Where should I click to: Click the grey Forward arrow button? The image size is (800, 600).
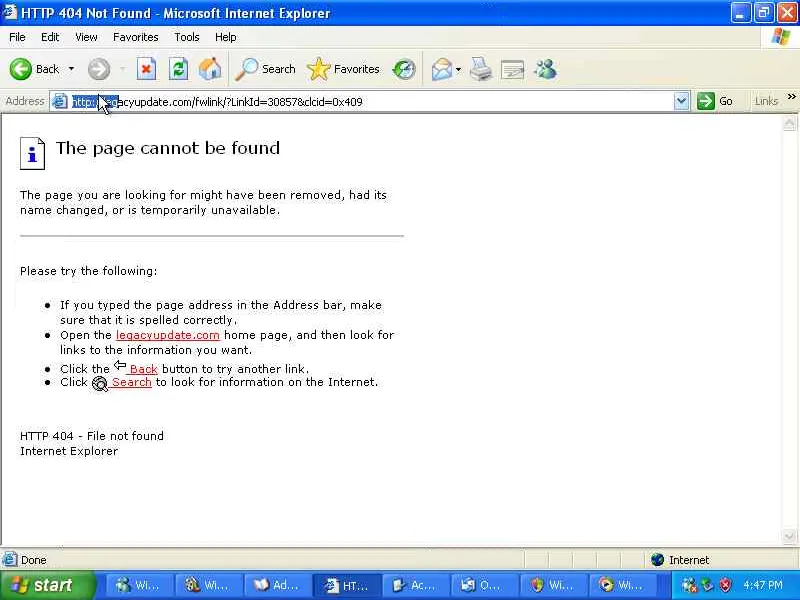99,69
